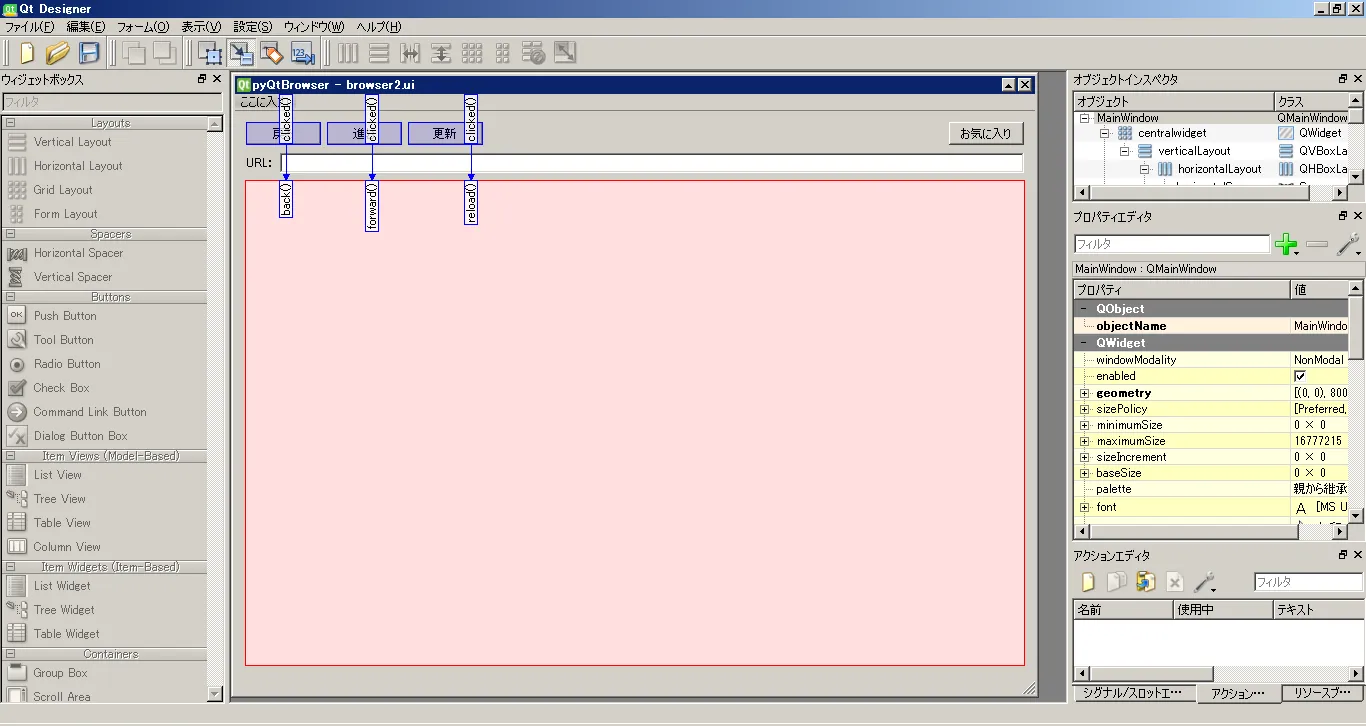1366x726 pixels.
Task: Collapse the QObject property group
Action: (x=1084, y=309)
